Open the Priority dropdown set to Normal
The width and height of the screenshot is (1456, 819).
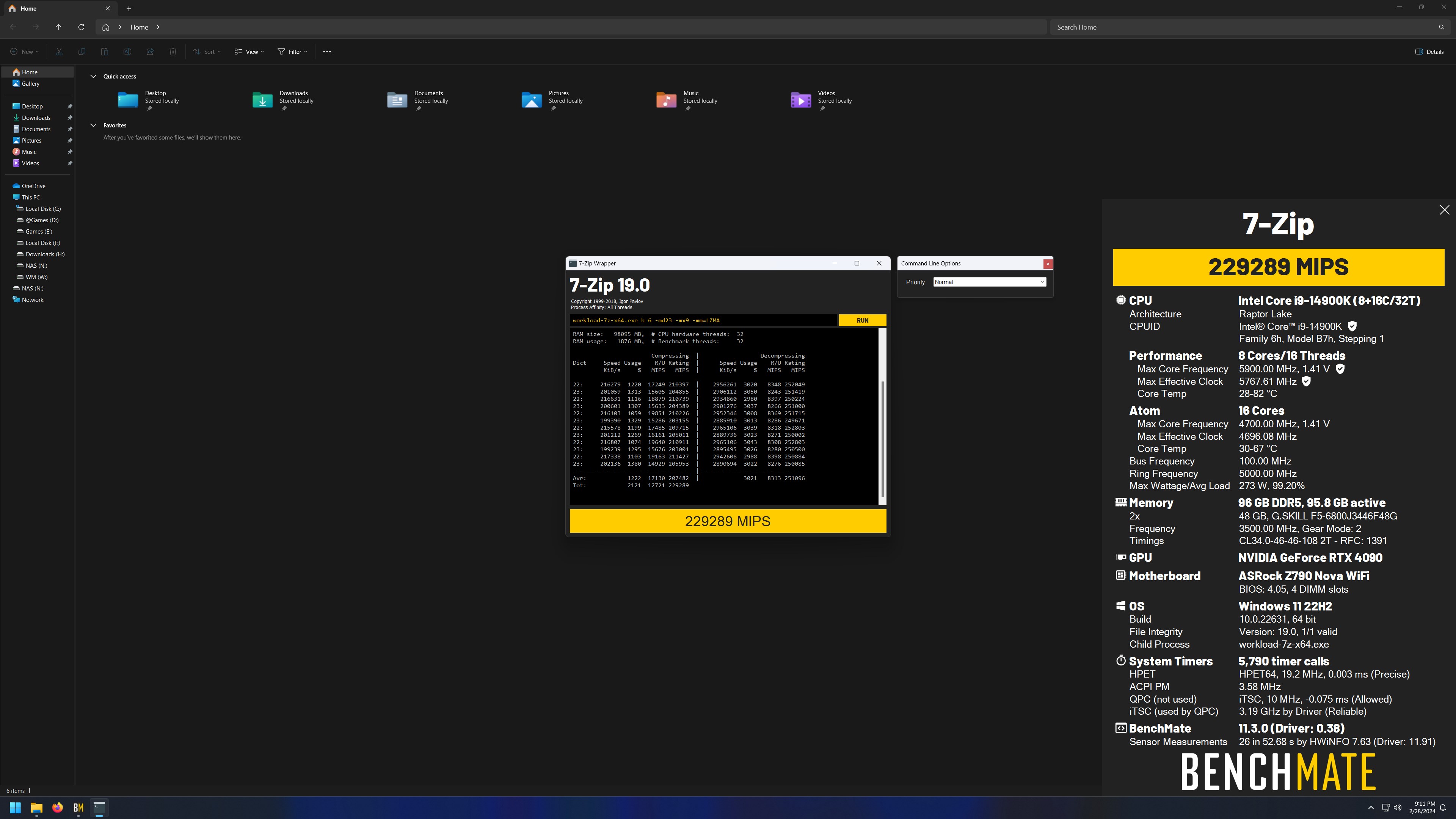[x=989, y=282]
